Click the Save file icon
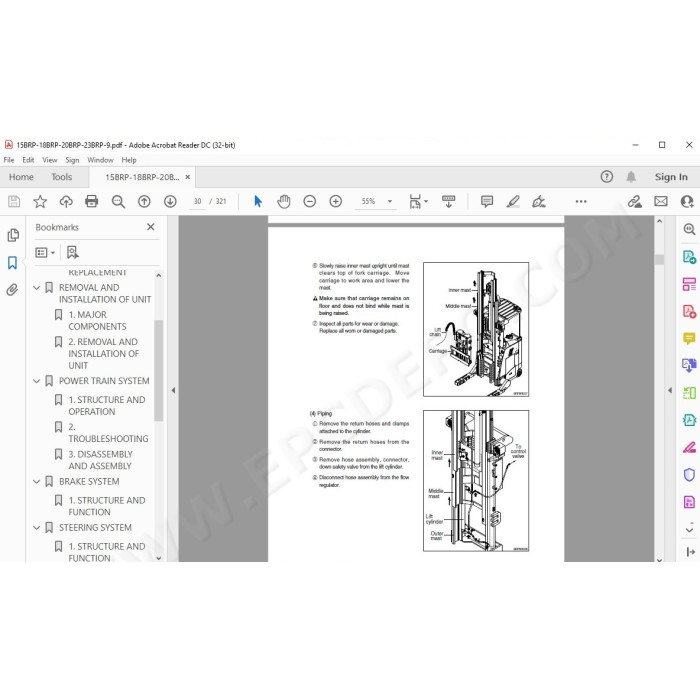The height and width of the screenshot is (700, 700). [x=14, y=201]
